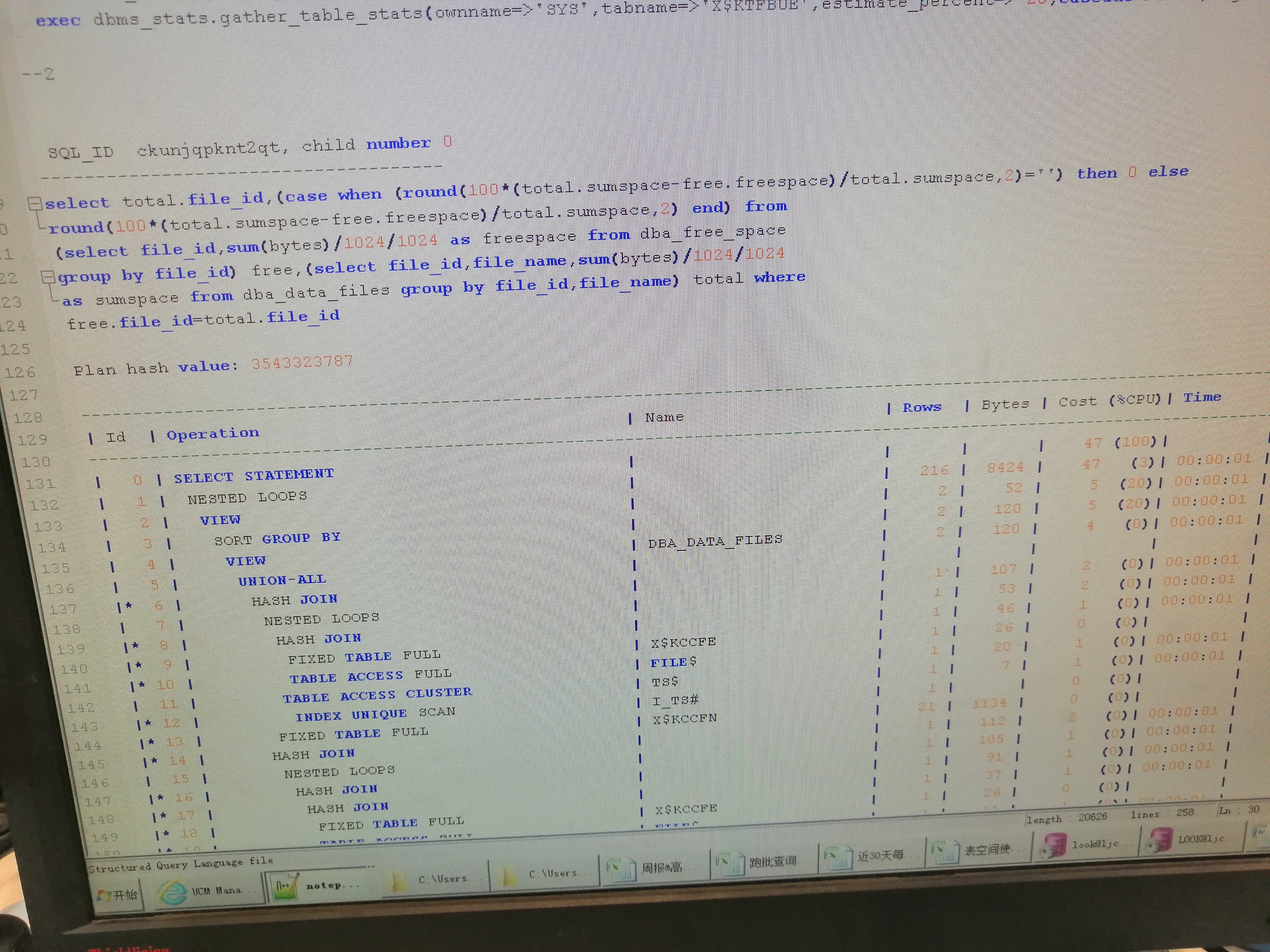Click line number 126 in the margin
Image resolution: width=1270 pixels, height=952 pixels.
20,372
